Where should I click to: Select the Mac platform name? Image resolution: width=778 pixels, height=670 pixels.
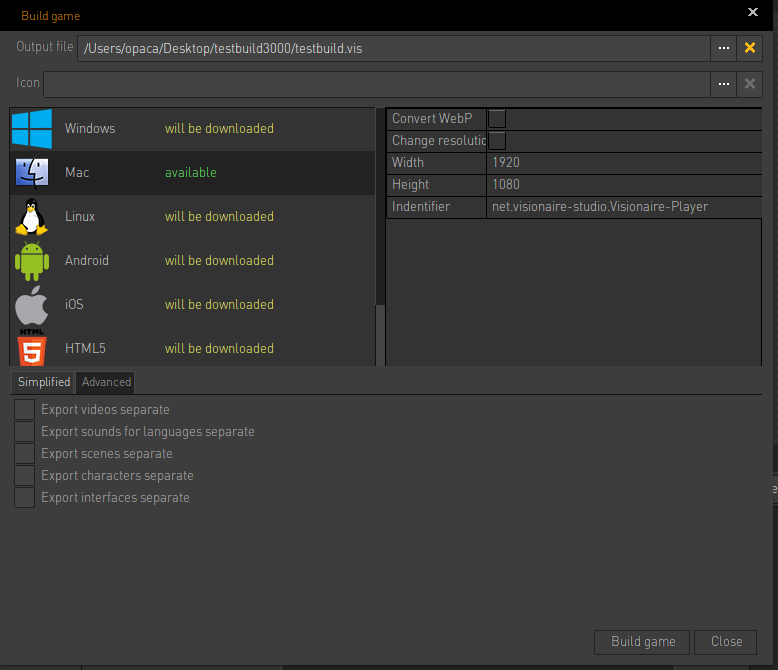[x=77, y=173]
